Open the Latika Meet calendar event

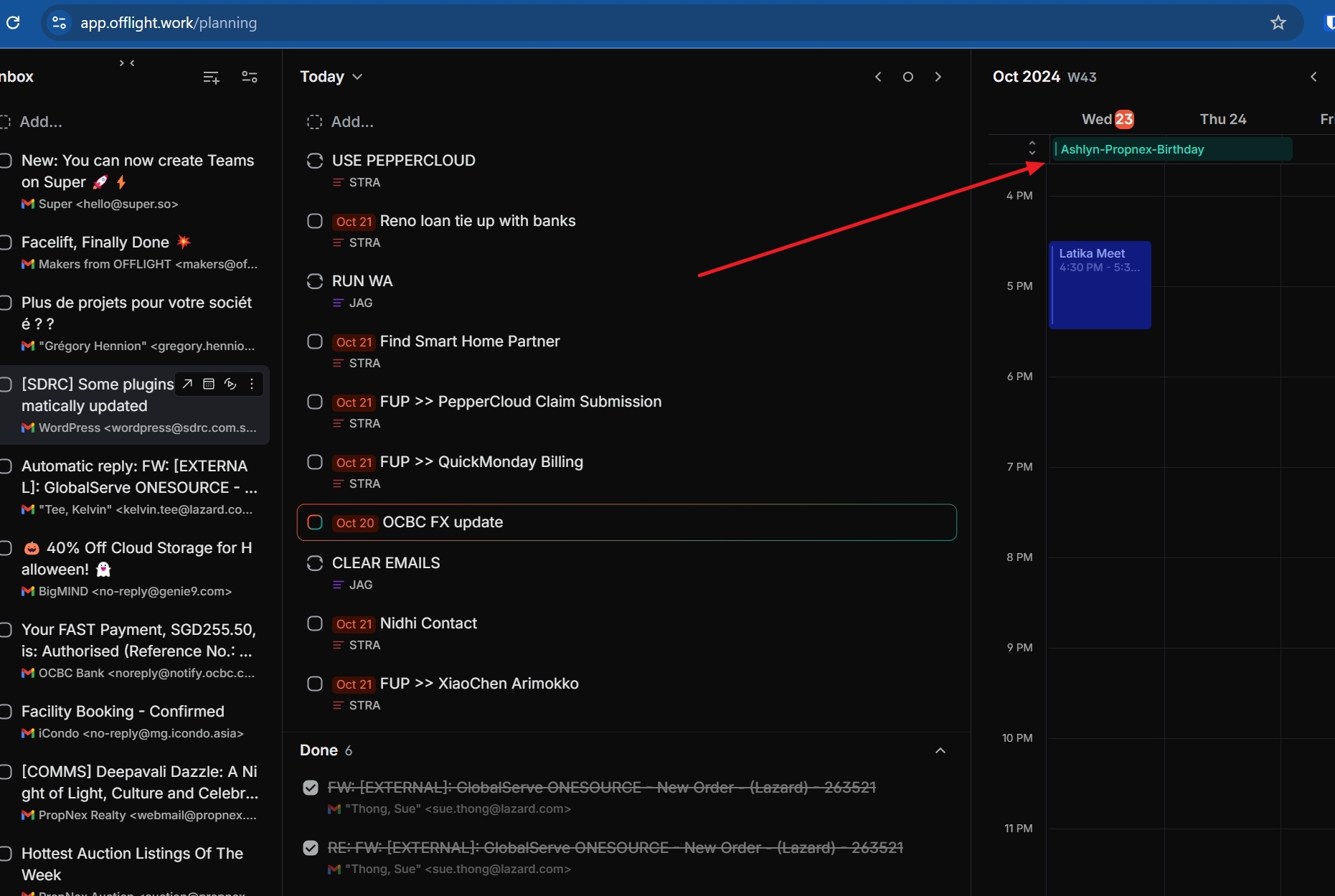tap(1100, 285)
